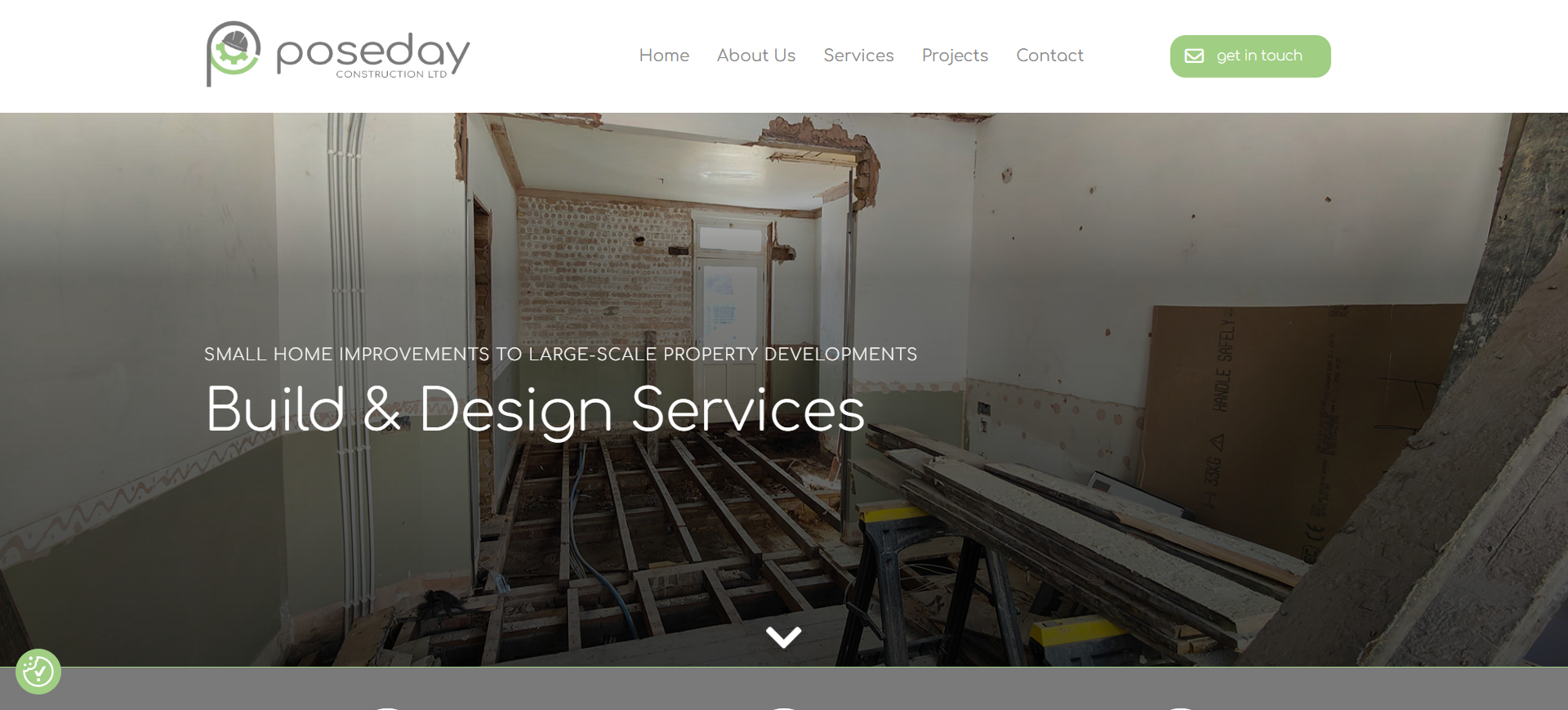Image resolution: width=1568 pixels, height=710 pixels.
Task: Click the CONSTRUCTION LTD tagline
Action: coord(391,74)
